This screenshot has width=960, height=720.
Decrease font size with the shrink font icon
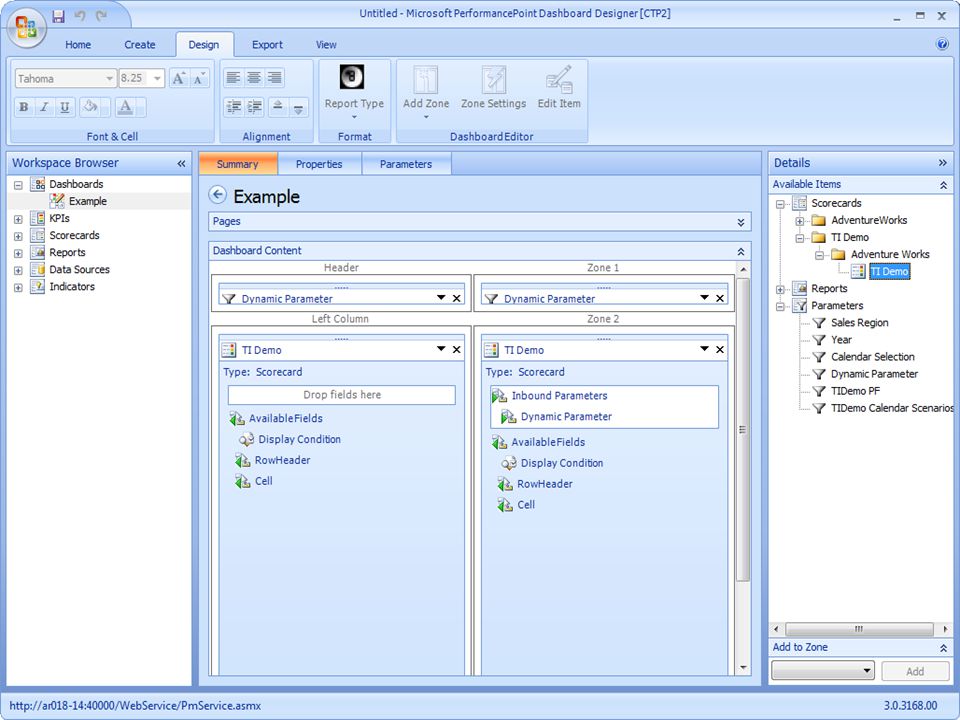pos(200,78)
